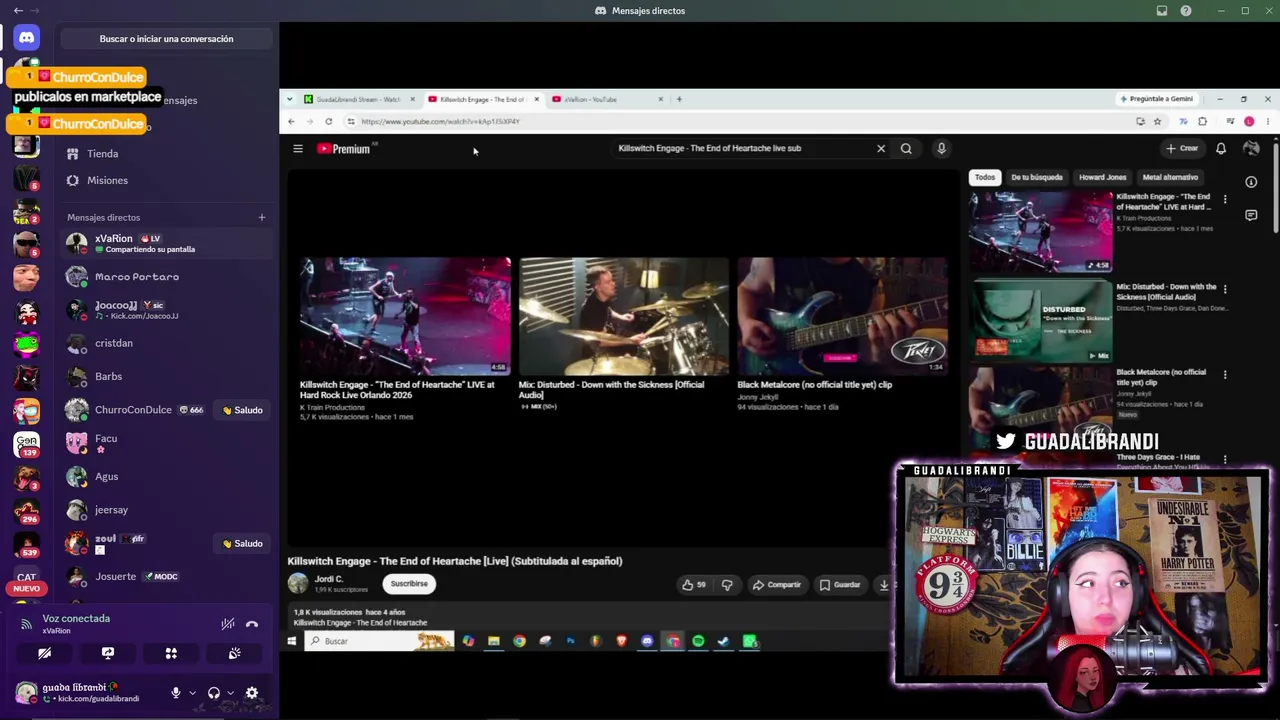The width and height of the screenshot is (1280, 720).
Task: Disconnect from the voice call
Action: 252,624
